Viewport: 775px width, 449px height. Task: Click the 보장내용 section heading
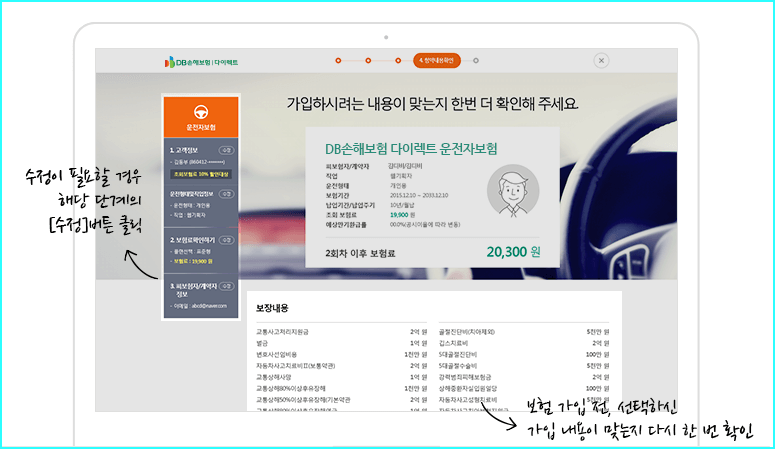click(x=272, y=308)
